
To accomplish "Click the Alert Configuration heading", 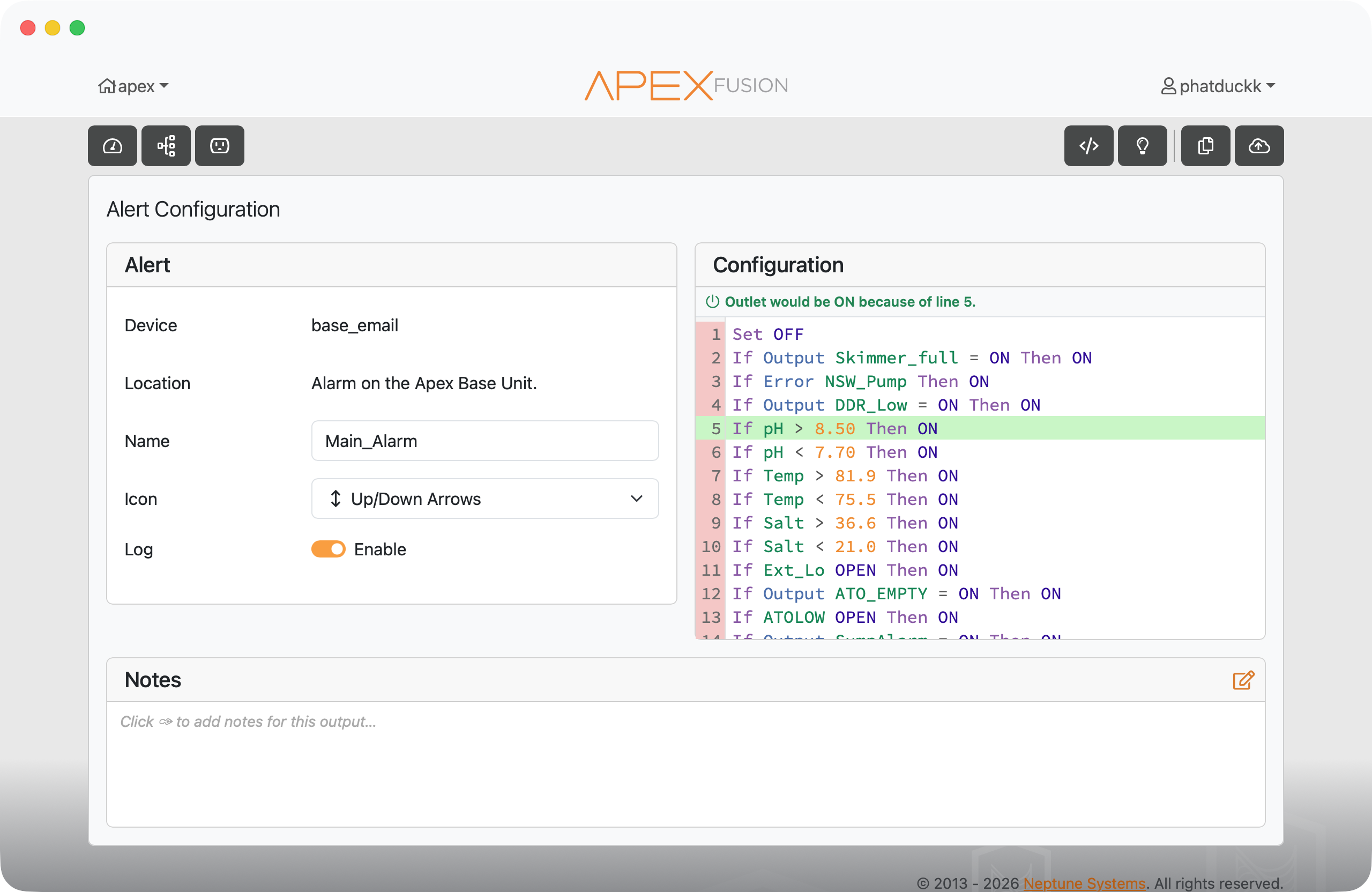I will click(x=193, y=209).
